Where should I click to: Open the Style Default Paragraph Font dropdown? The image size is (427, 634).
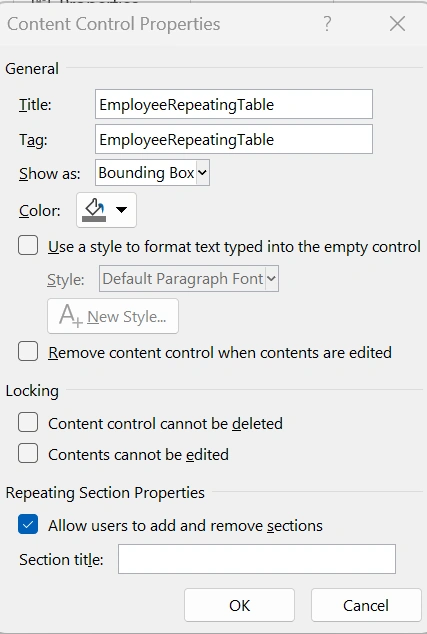[189, 279]
